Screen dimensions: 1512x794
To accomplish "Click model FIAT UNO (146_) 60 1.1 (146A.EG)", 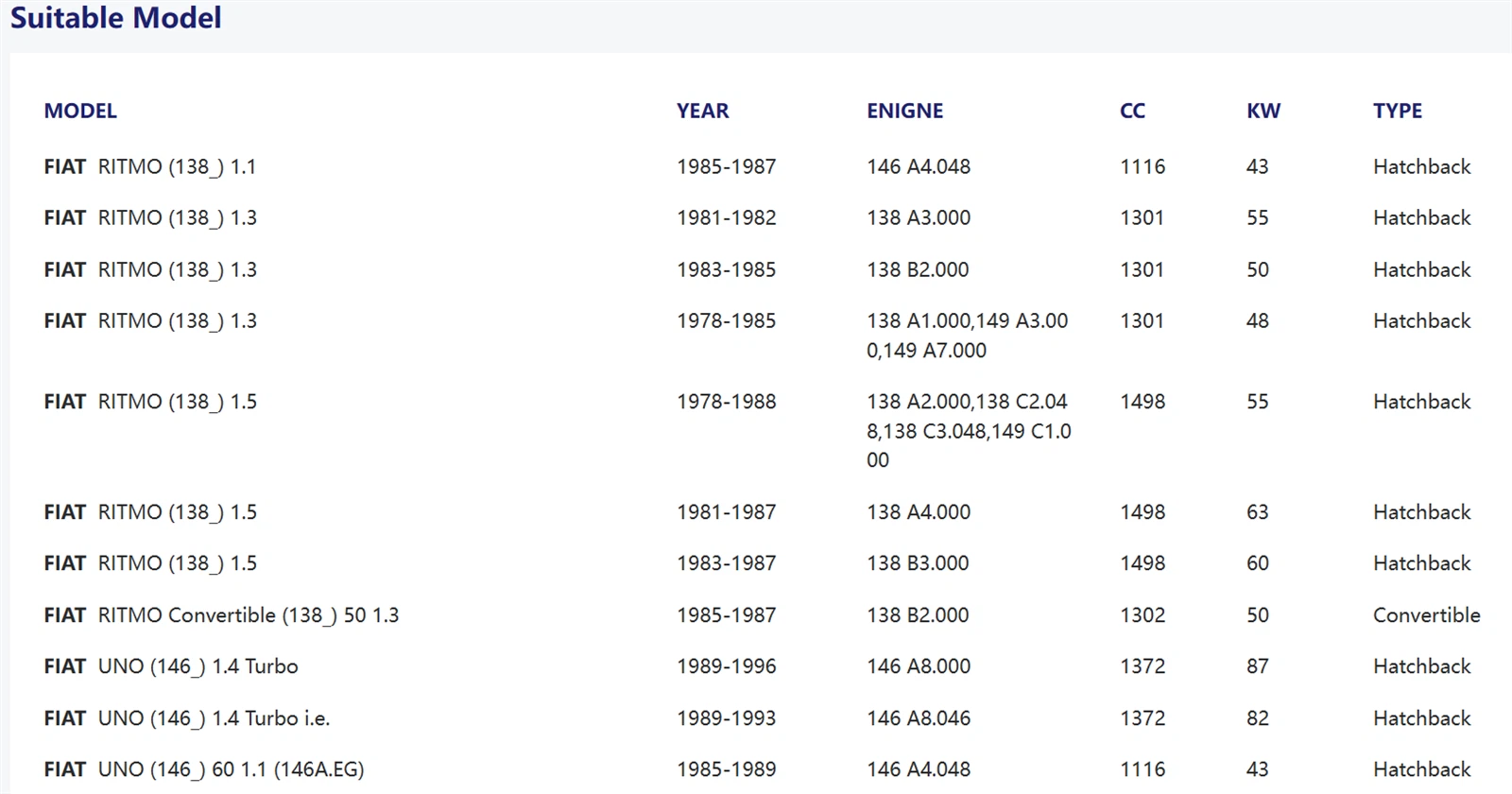I will 204,769.
